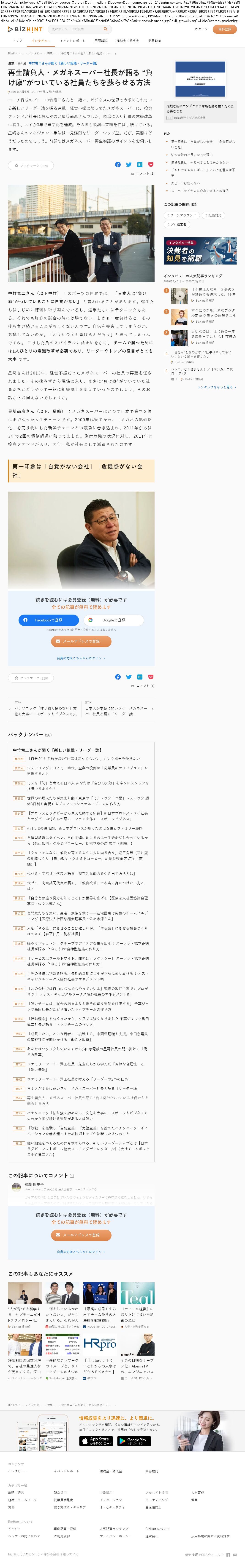The width and height of the screenshot is (245, 1568).
Task: Click the top コメント (1) link
Action: (x=143, y=174)
